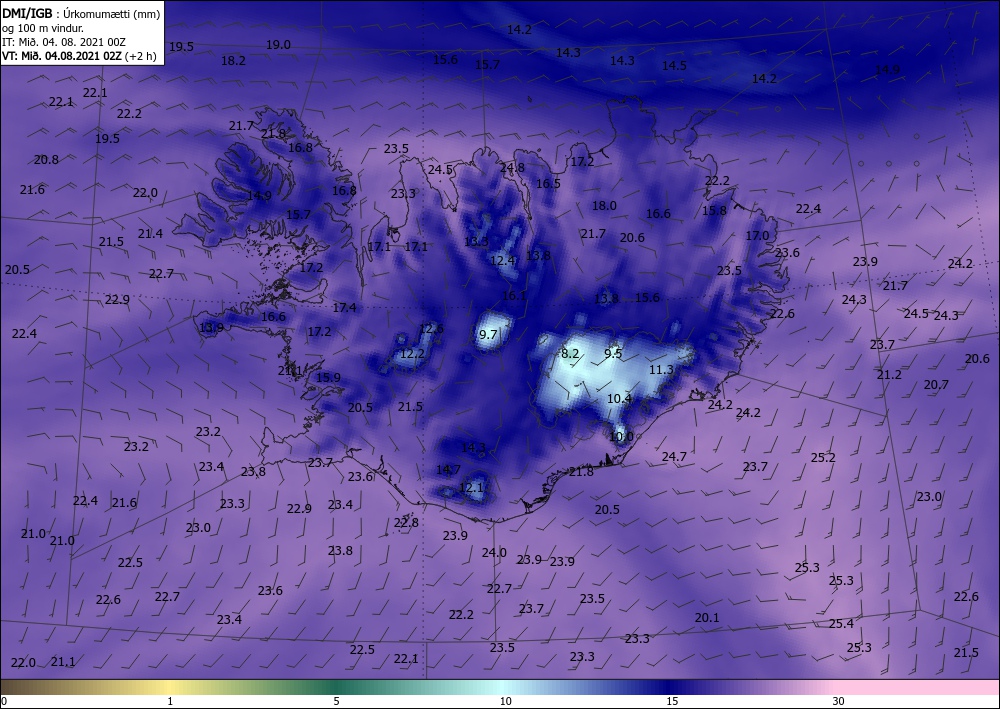Click the 21.2 value label
The image size is (1000, 709).
[889, 374]
